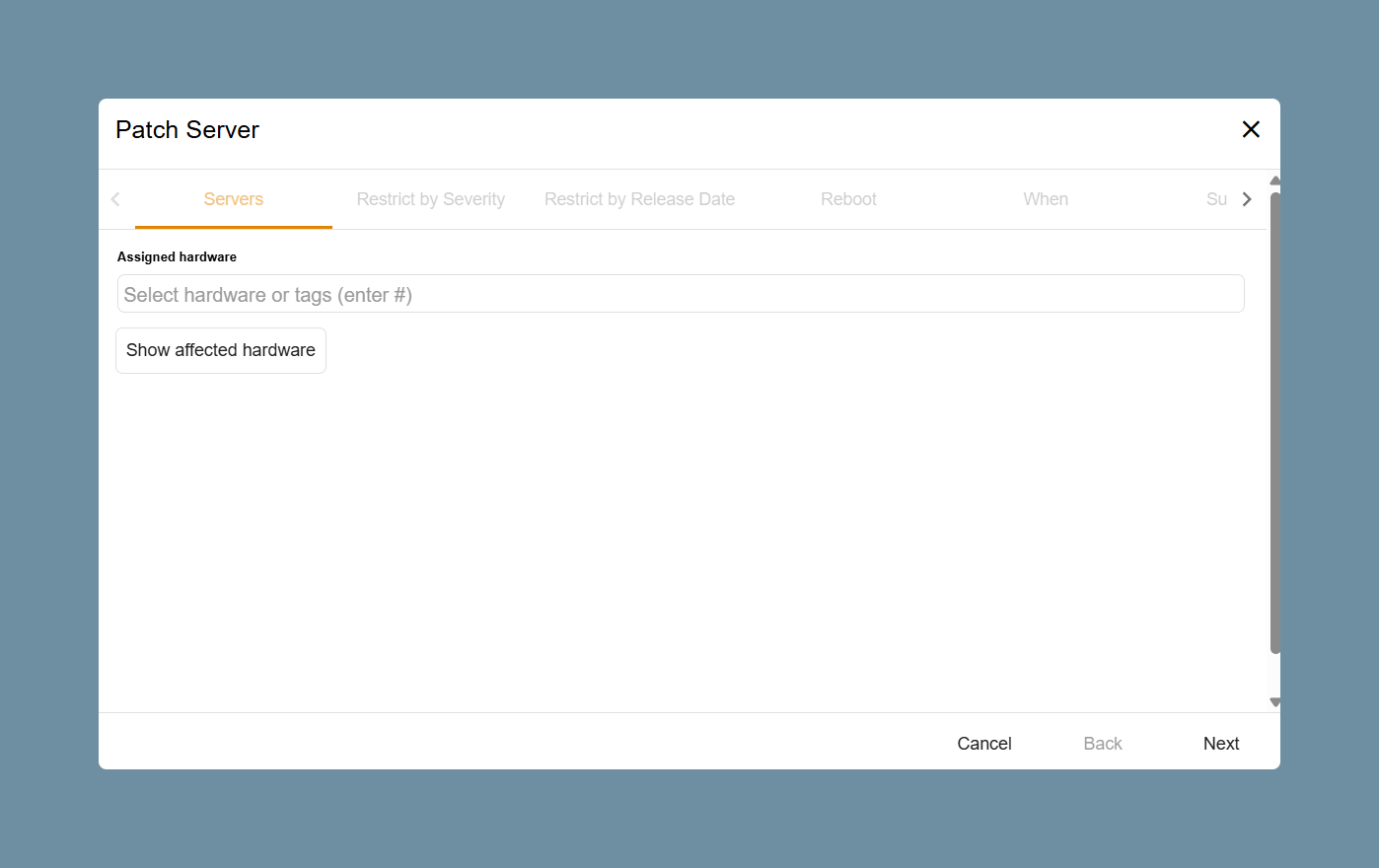Go to the Reboot tab

[x=848, y=199]
